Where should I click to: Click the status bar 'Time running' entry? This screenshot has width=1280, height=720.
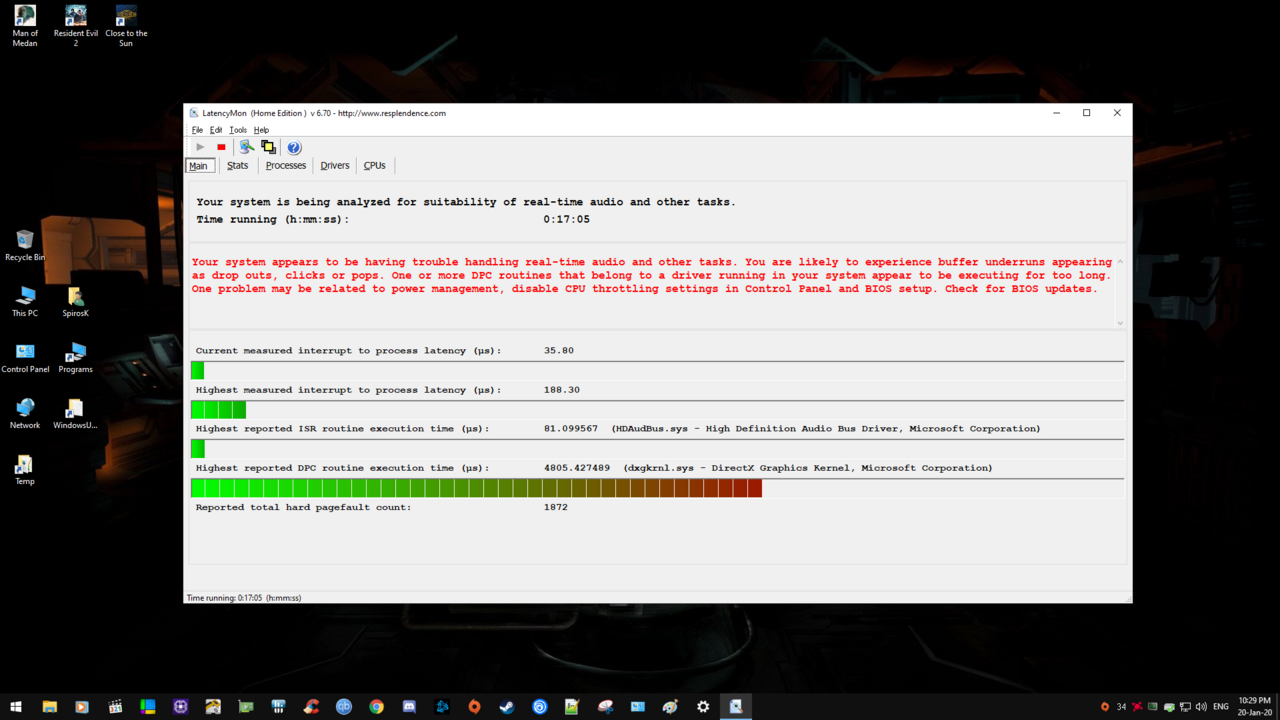click(x=243, y=598)
